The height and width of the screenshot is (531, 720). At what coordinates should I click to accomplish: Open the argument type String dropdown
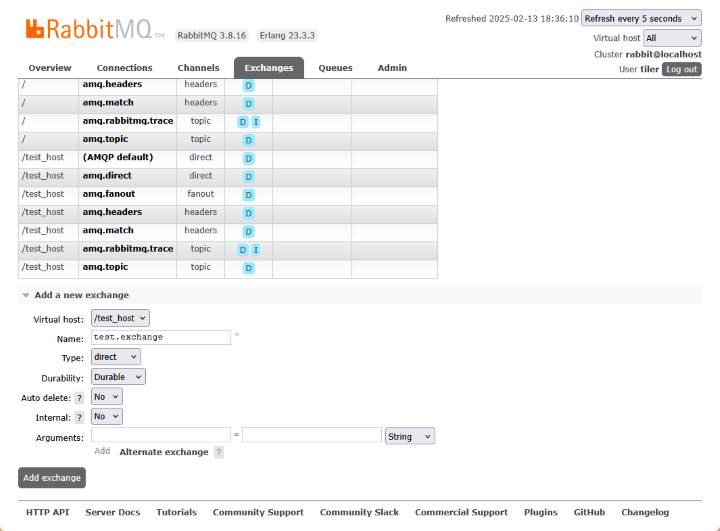[x=410, y=436]
